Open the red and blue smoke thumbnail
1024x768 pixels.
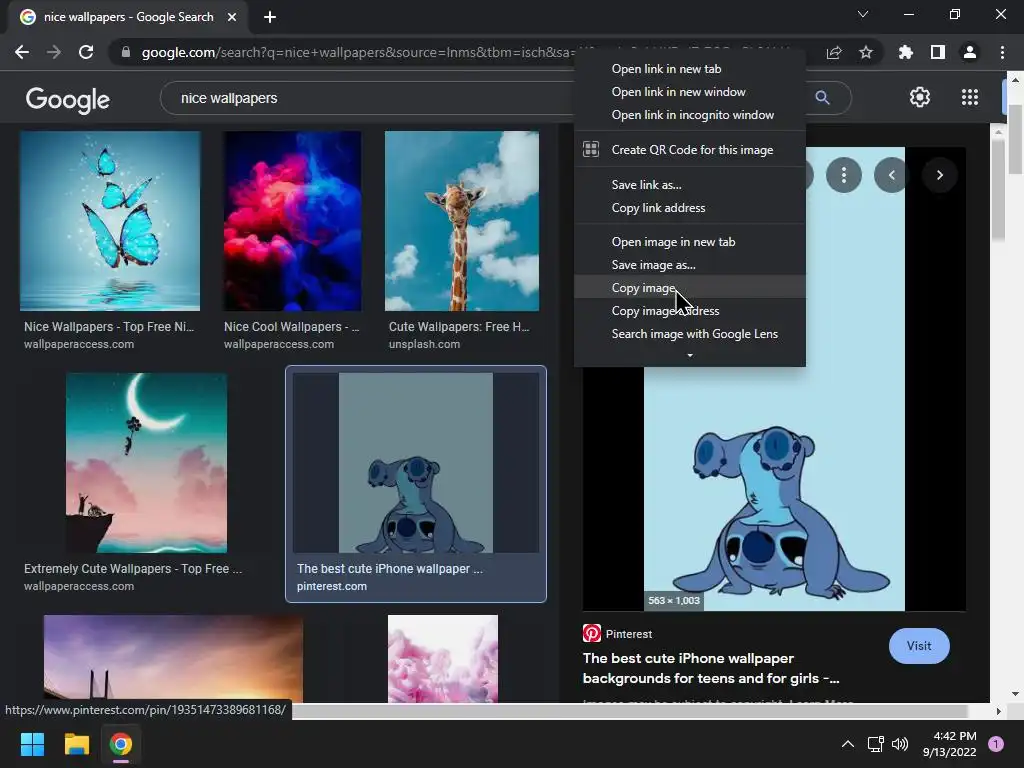click(292, 221)
